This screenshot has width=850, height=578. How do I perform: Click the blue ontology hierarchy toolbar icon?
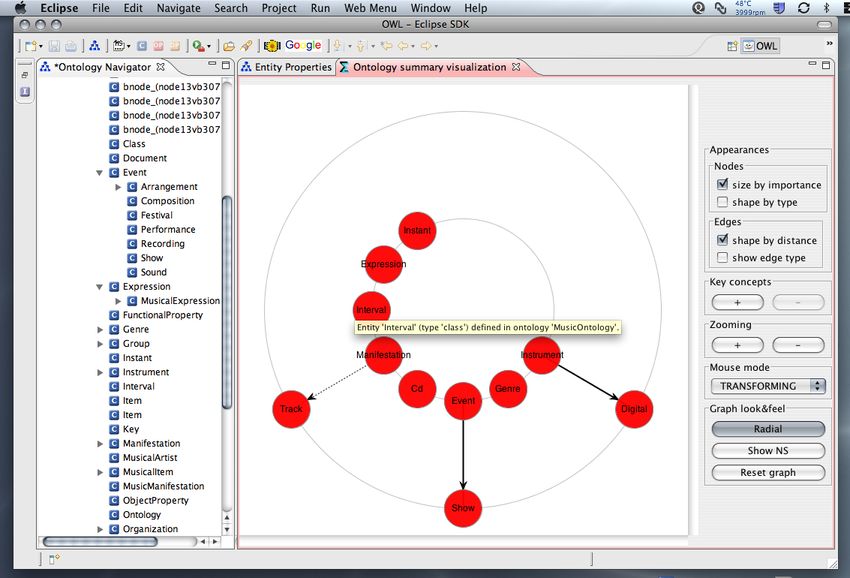click(x=94, y=46)
